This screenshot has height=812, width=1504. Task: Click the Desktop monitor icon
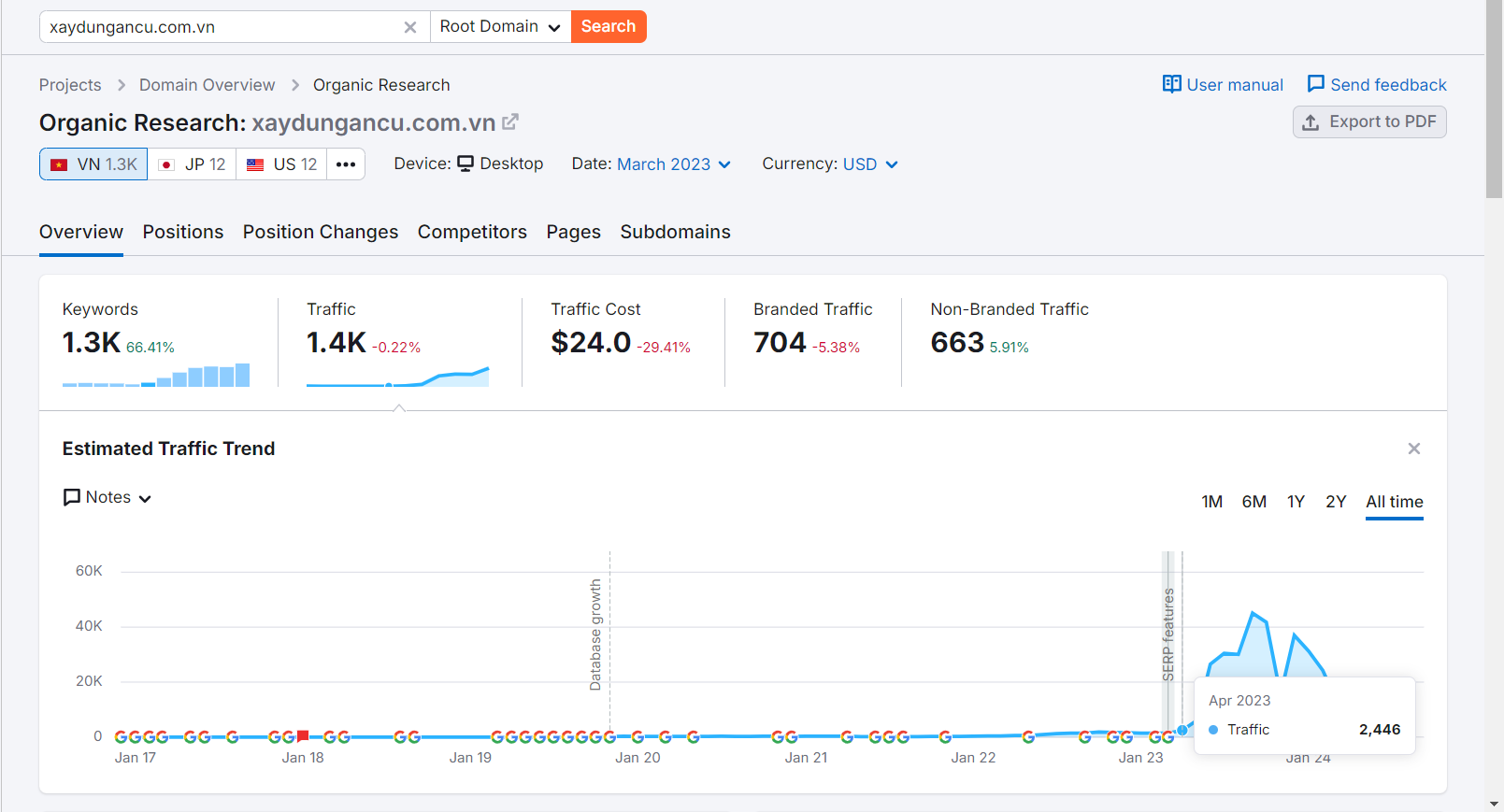tap(466, 164)
